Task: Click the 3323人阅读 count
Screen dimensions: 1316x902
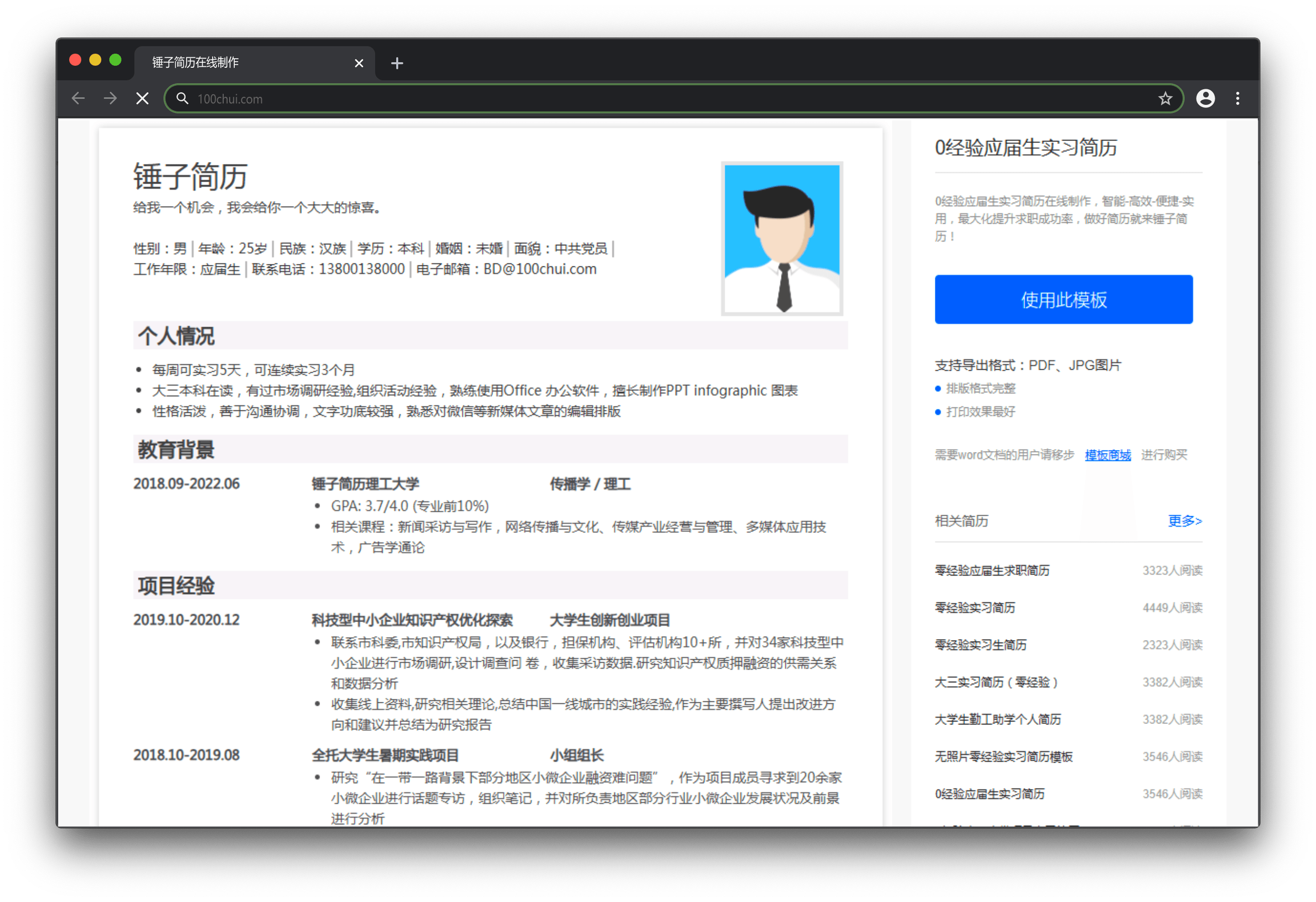Action: coord(1172,570)
